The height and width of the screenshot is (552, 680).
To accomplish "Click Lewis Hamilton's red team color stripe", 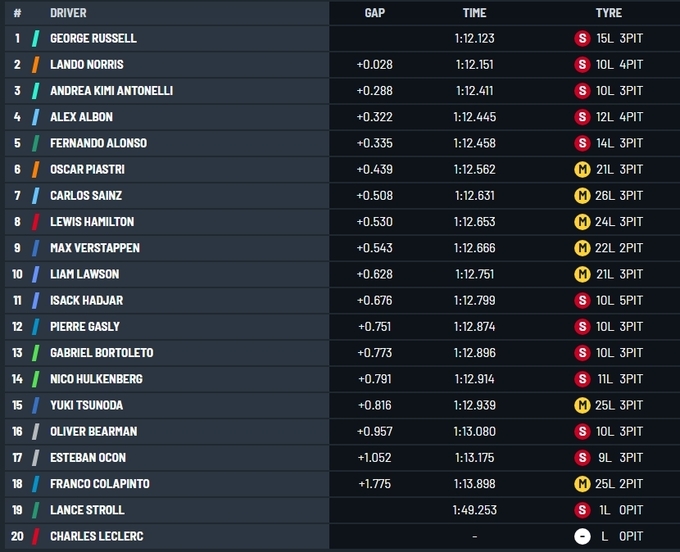I will (36, 222).
